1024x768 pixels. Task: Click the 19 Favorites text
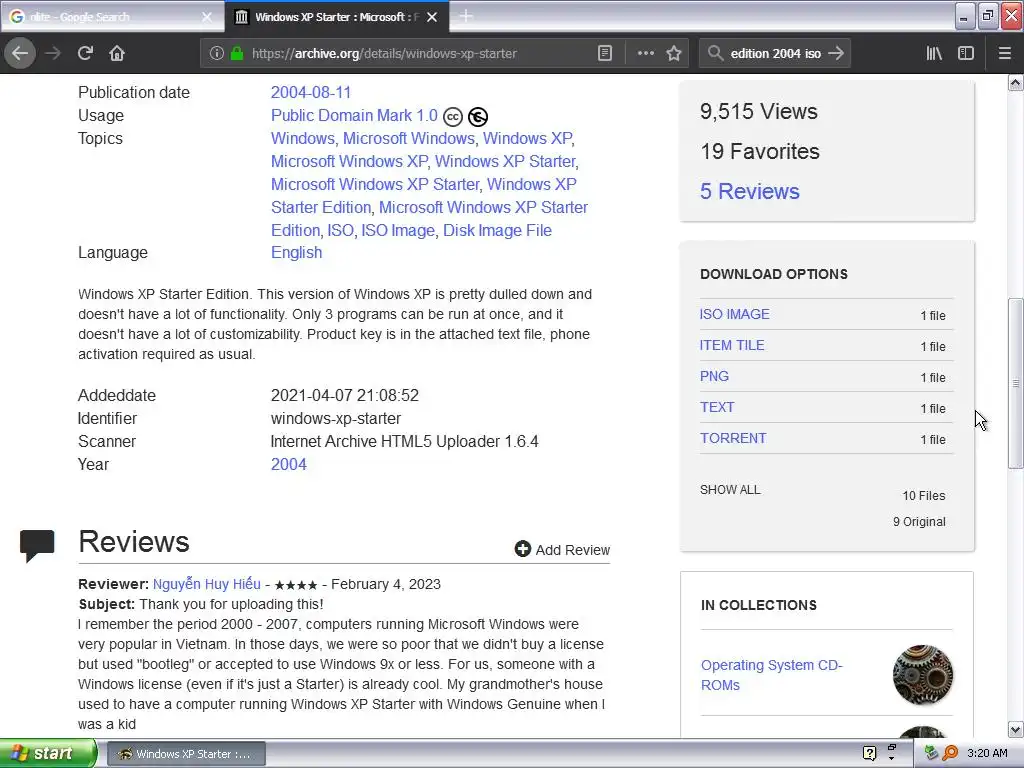(760, 152)
